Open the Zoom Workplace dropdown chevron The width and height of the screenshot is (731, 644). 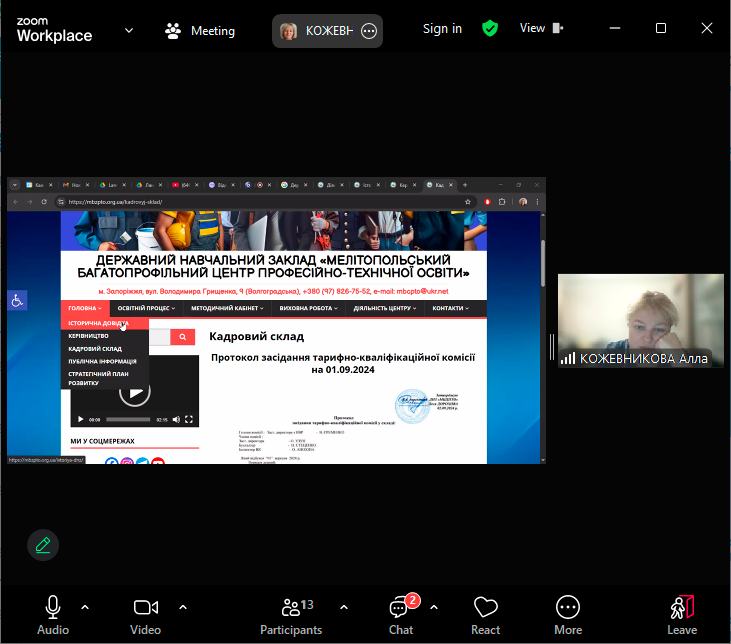pyautogui.click(x=129, y=30)
